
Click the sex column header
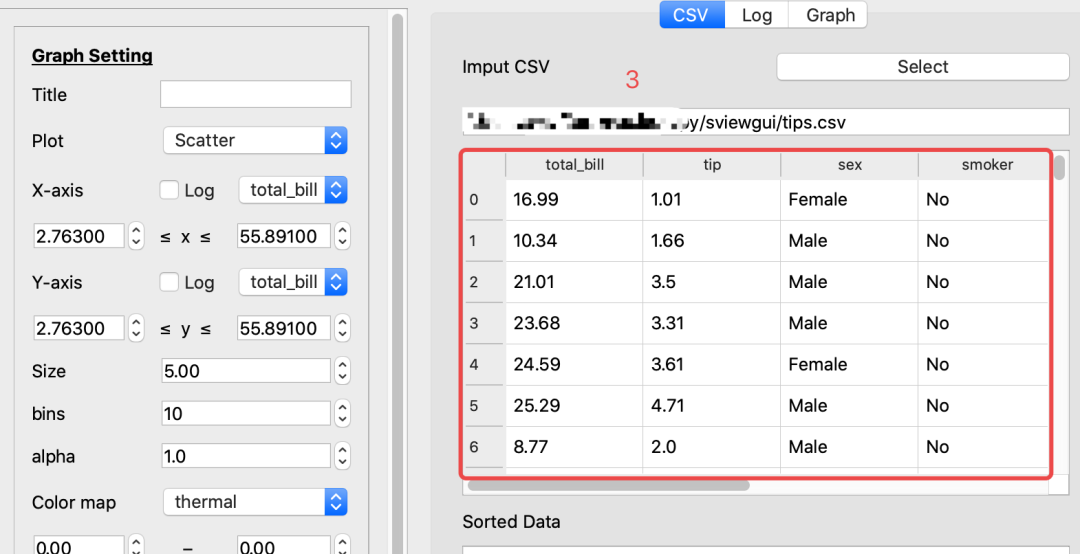849,165
